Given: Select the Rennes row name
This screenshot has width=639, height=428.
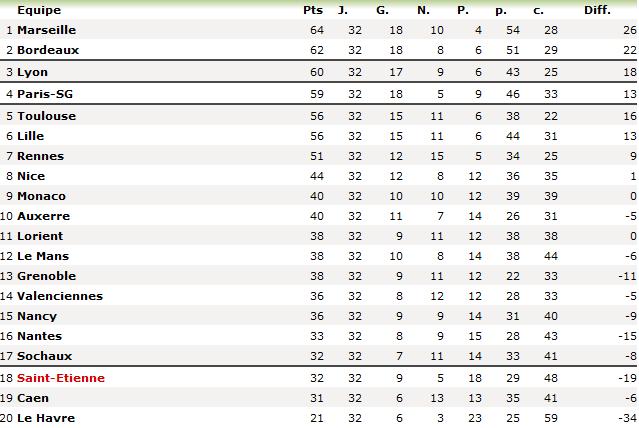Looking at the screenshot, I should tap(40, 156).
